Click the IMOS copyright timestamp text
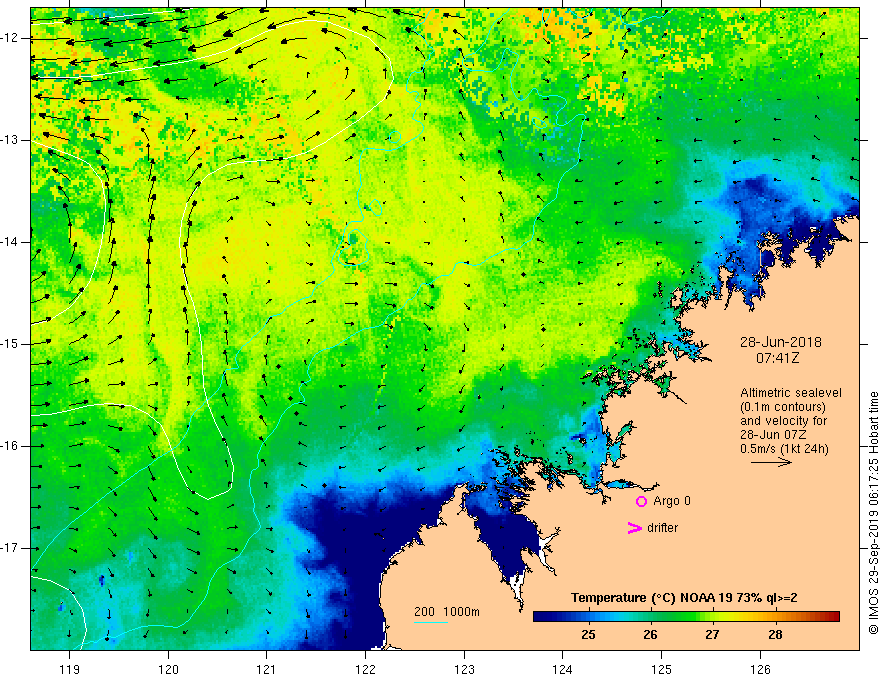 [873, 513]
